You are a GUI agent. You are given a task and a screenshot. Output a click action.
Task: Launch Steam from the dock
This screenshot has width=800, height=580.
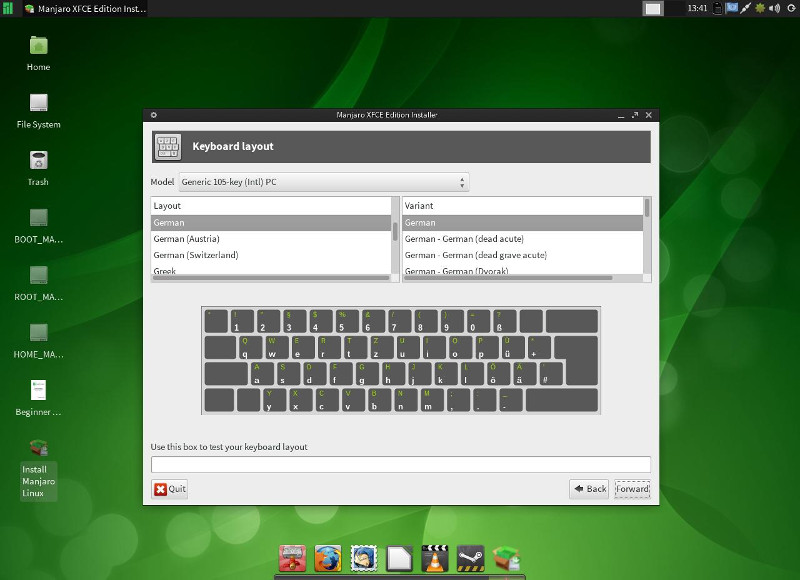click(x=471, y=558)
